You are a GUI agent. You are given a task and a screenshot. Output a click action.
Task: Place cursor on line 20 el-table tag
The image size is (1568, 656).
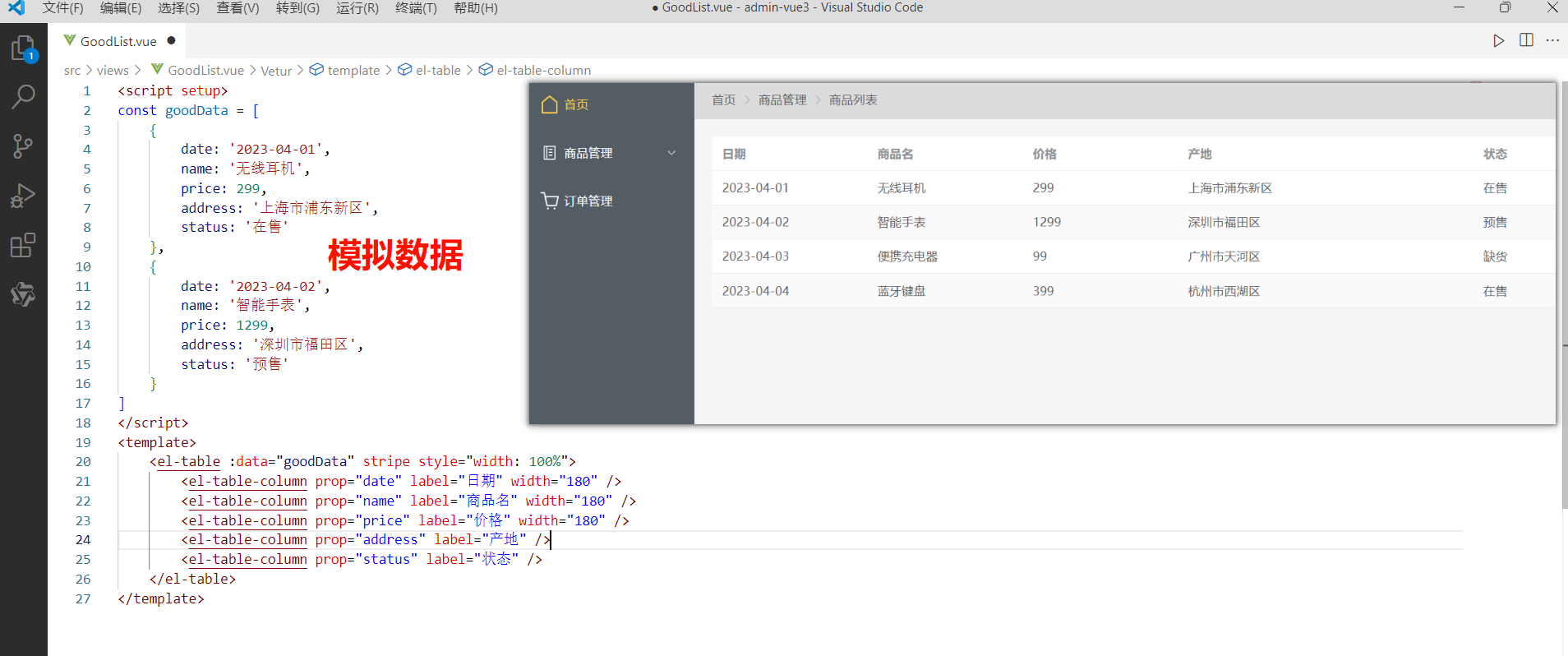point(188,462)
